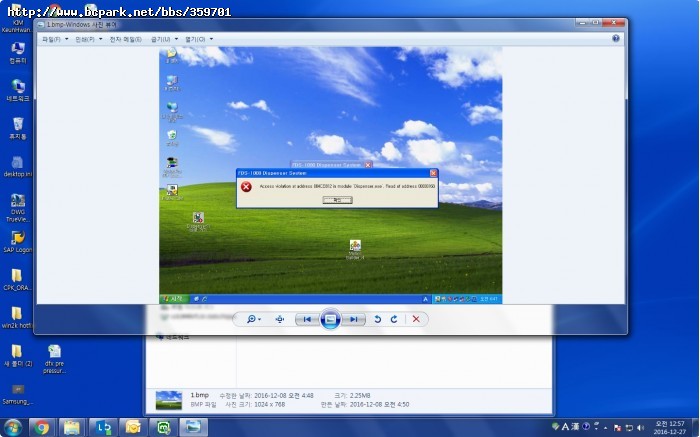The image size is (700, 437).
Task: Open the 파일(F) menu dropdown
Action: [x=55, y=39]
